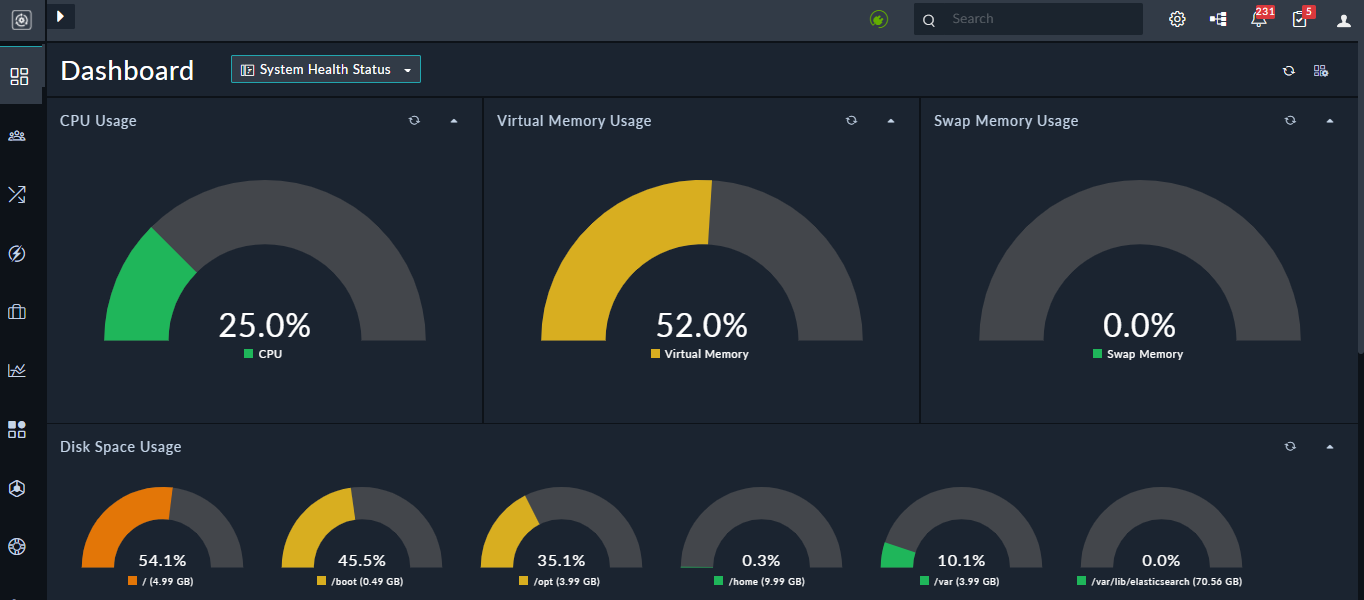Open the charts icon in the sidebar
The width and height of the screenshot is (1364, 600).
(x=17, y=370)
